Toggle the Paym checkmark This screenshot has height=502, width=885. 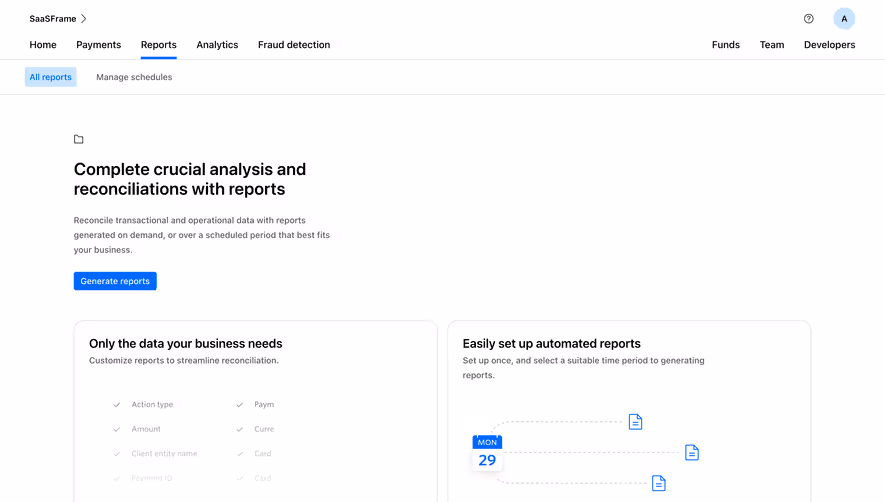pos(240,404)
